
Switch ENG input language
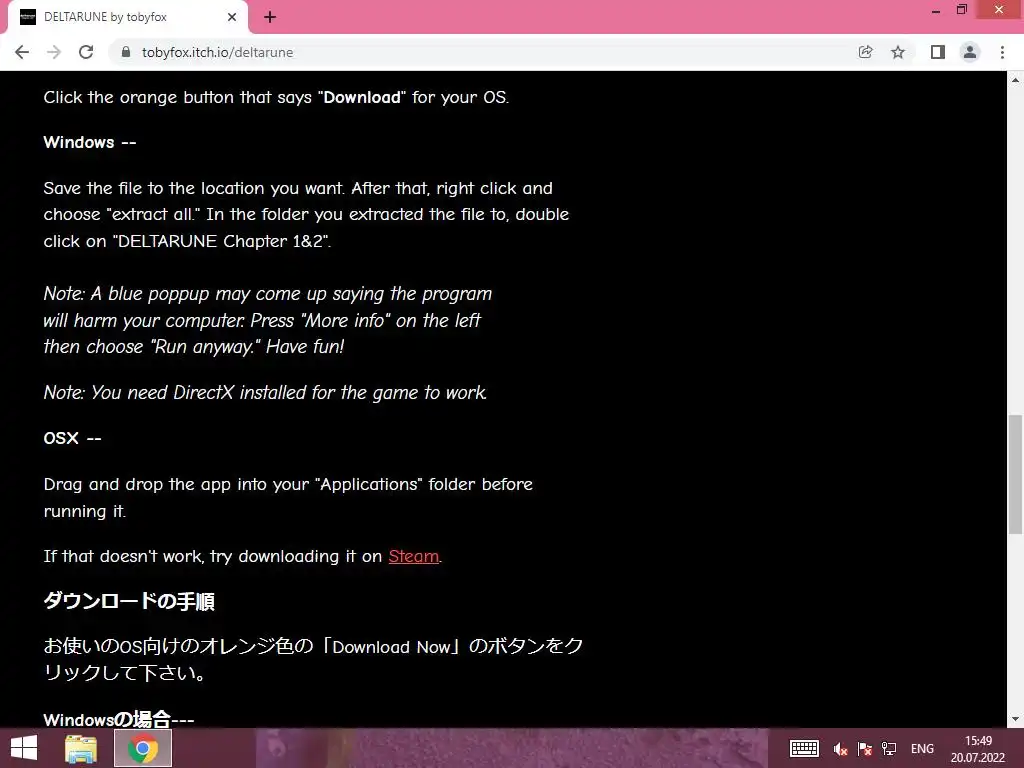[922, 749]
